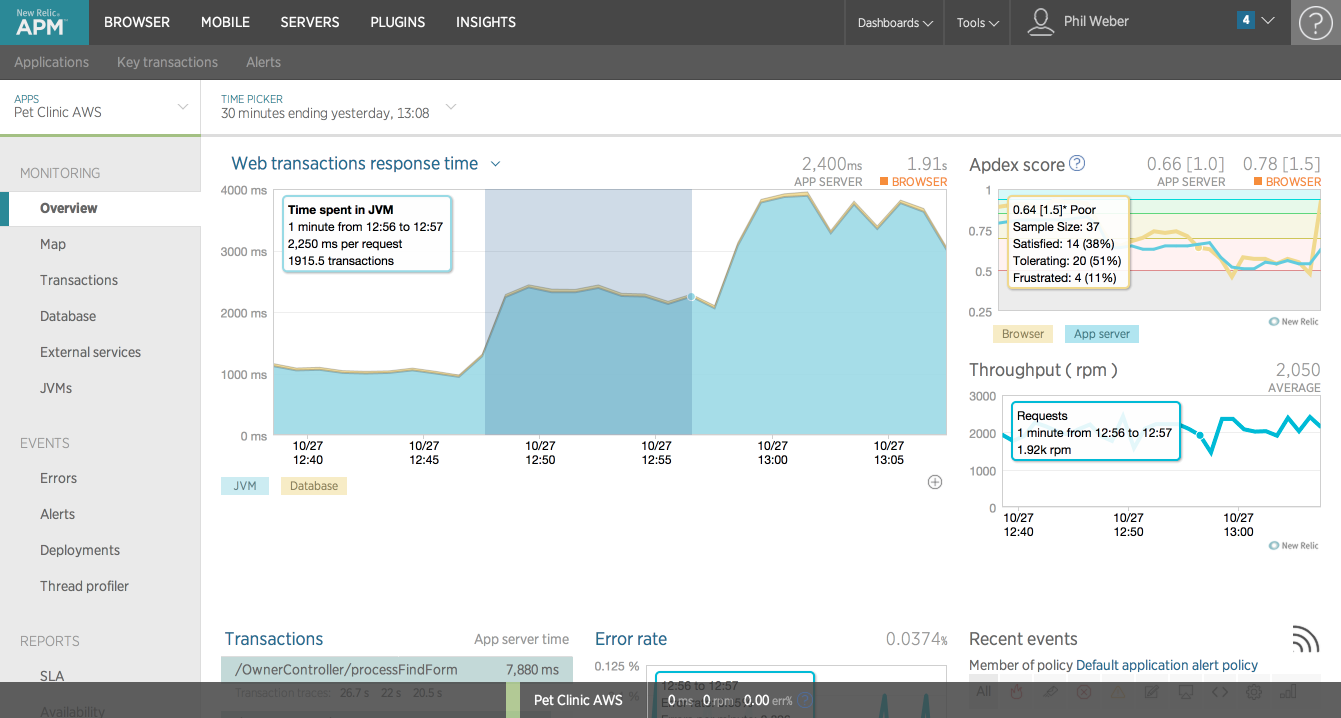Viewport: 1341px width, 718px height.
Task: Open the Key transactions sub-navigation tab
Action: pos(167,62)
